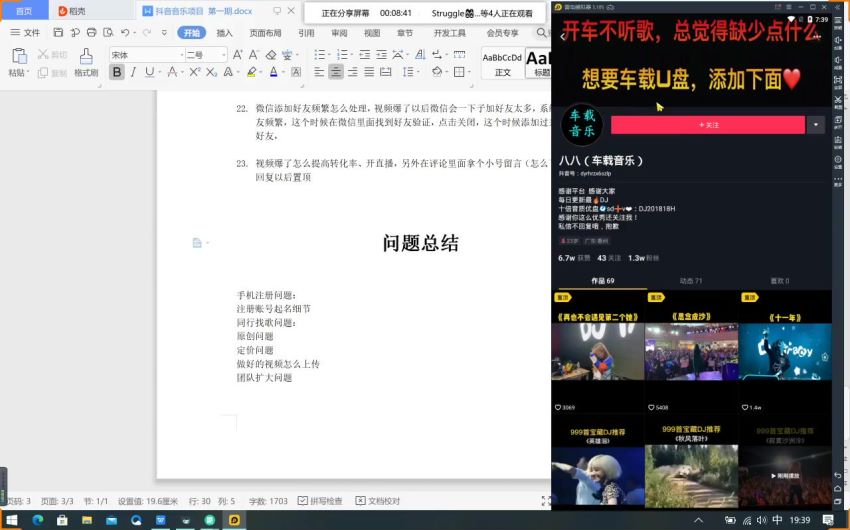Choose paragraph shading fill color
The image size is (850, 530).
coord(437,72)
